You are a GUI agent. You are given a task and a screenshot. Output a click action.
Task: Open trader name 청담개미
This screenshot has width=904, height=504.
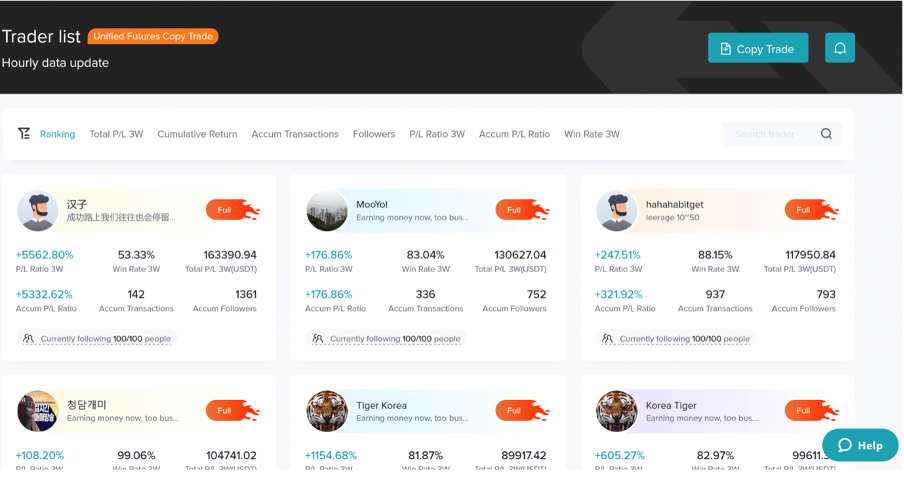pyautogui.click(x=86, y=405)
